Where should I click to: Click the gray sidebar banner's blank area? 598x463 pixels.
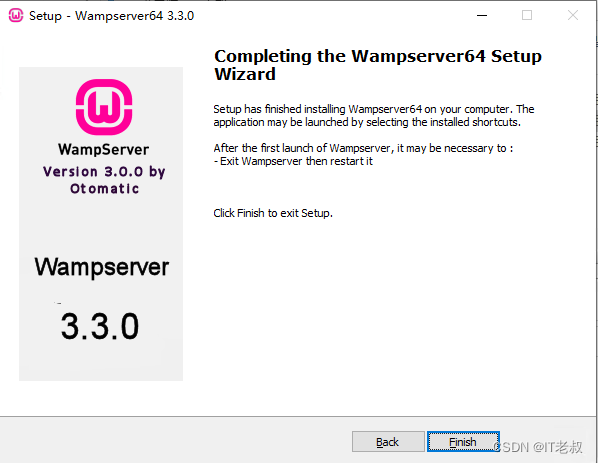[101, 225]
